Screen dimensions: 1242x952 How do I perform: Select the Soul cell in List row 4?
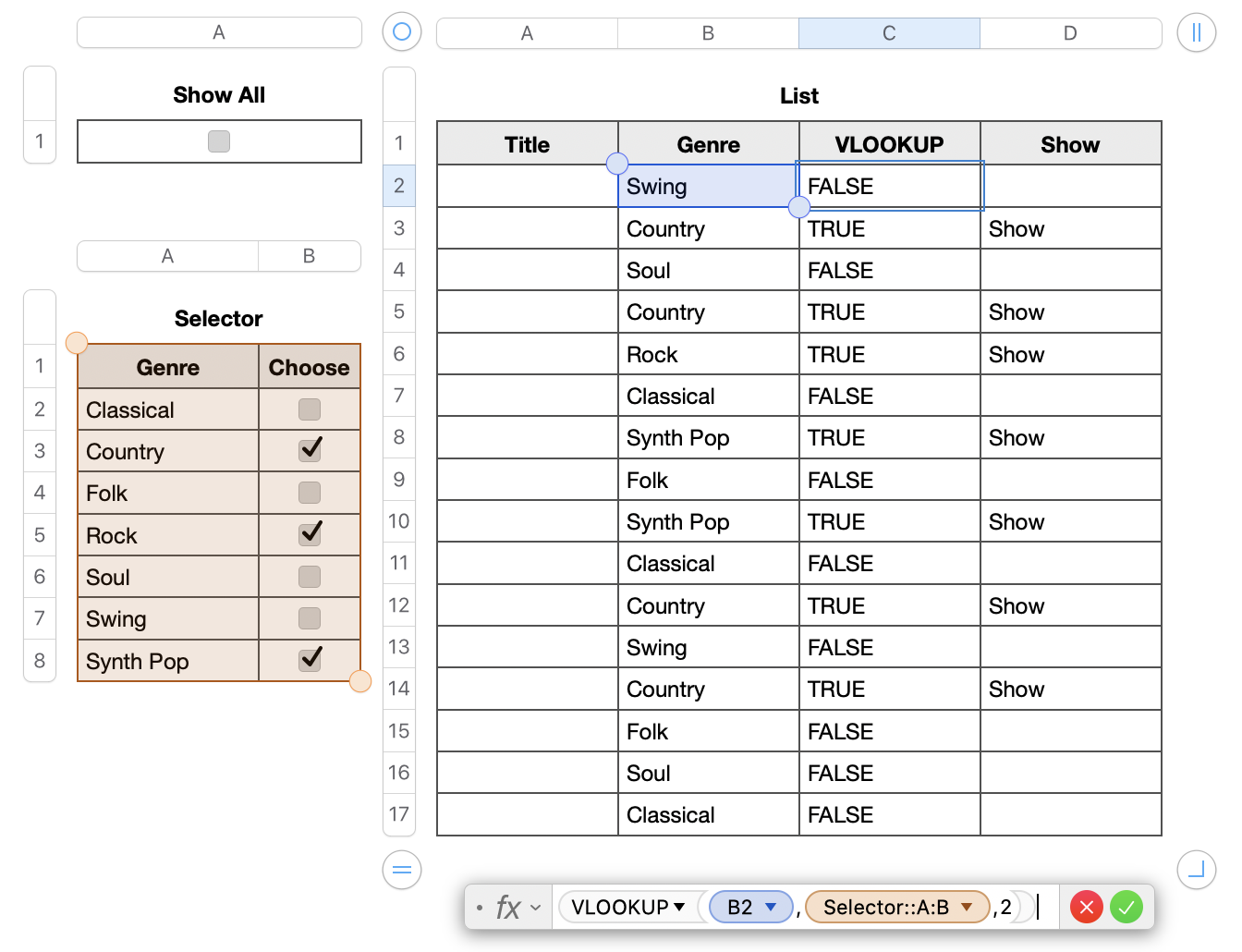click(708, 270)
